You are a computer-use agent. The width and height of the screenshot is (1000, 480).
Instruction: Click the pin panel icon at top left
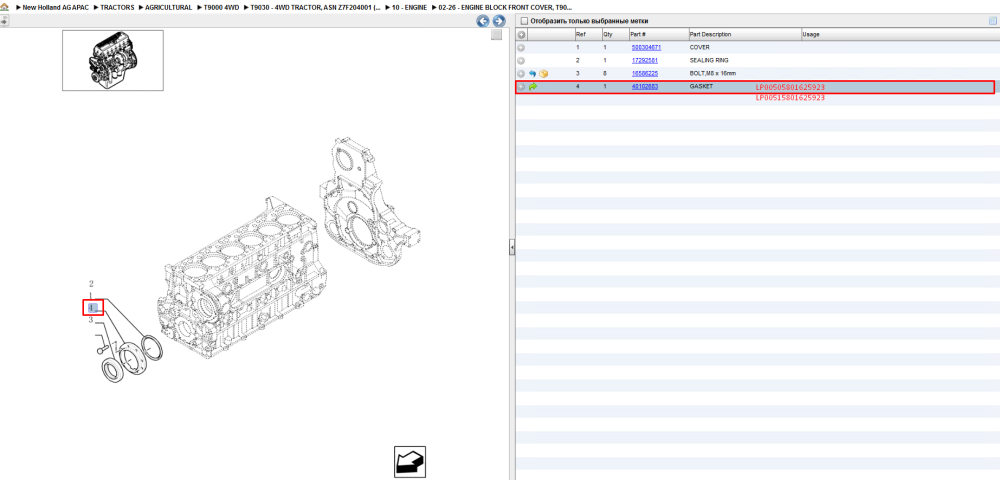[x=4, y=20]
